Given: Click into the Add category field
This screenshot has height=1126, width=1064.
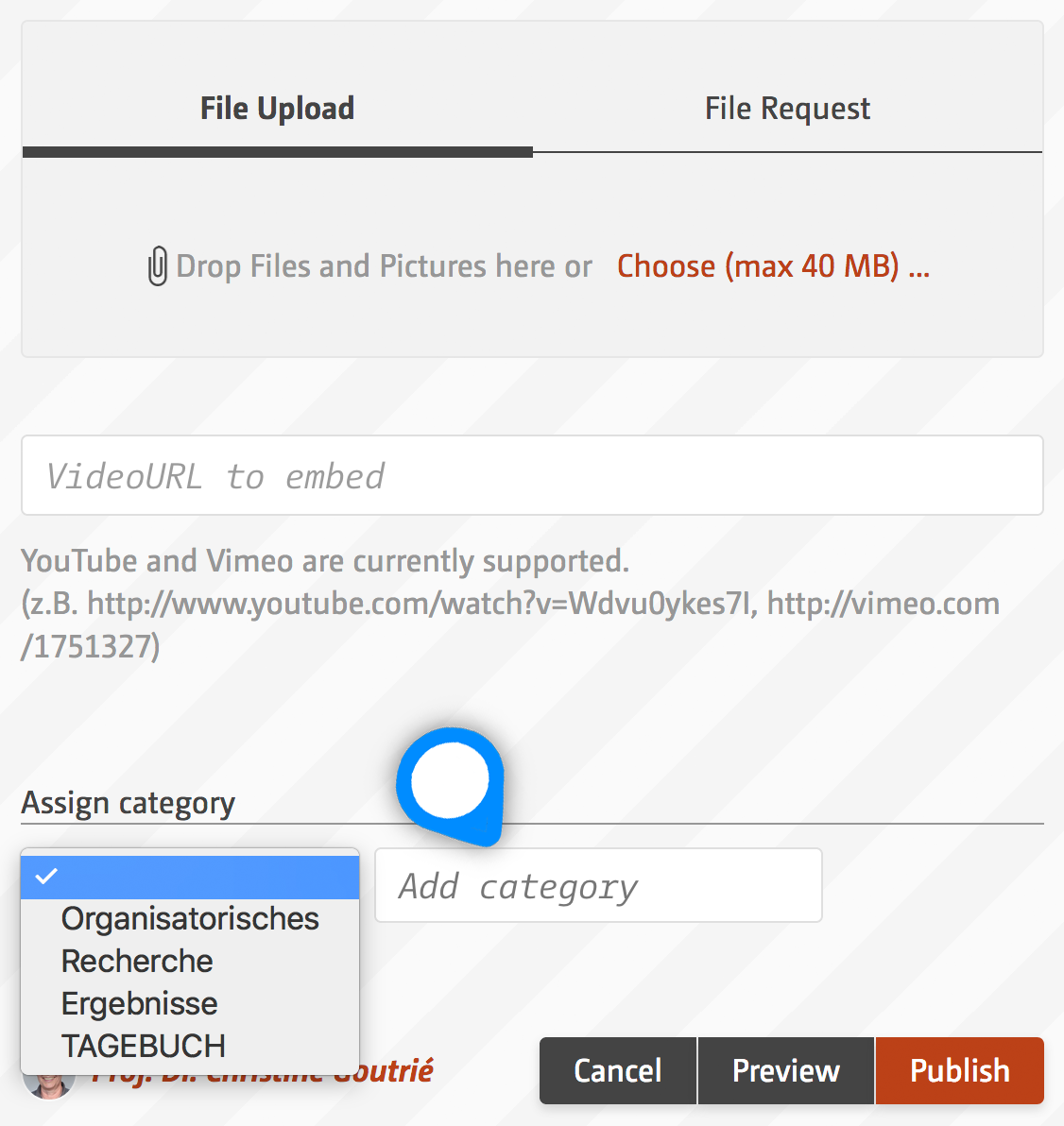Looking at the screenshot, I should click(598, 885).
